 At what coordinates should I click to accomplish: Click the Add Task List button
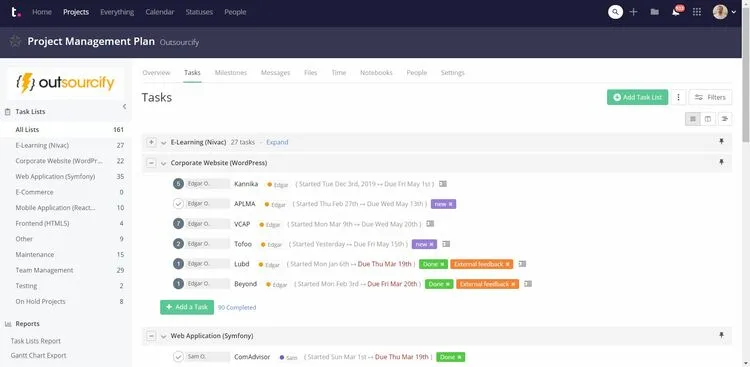tap(638, 97)
